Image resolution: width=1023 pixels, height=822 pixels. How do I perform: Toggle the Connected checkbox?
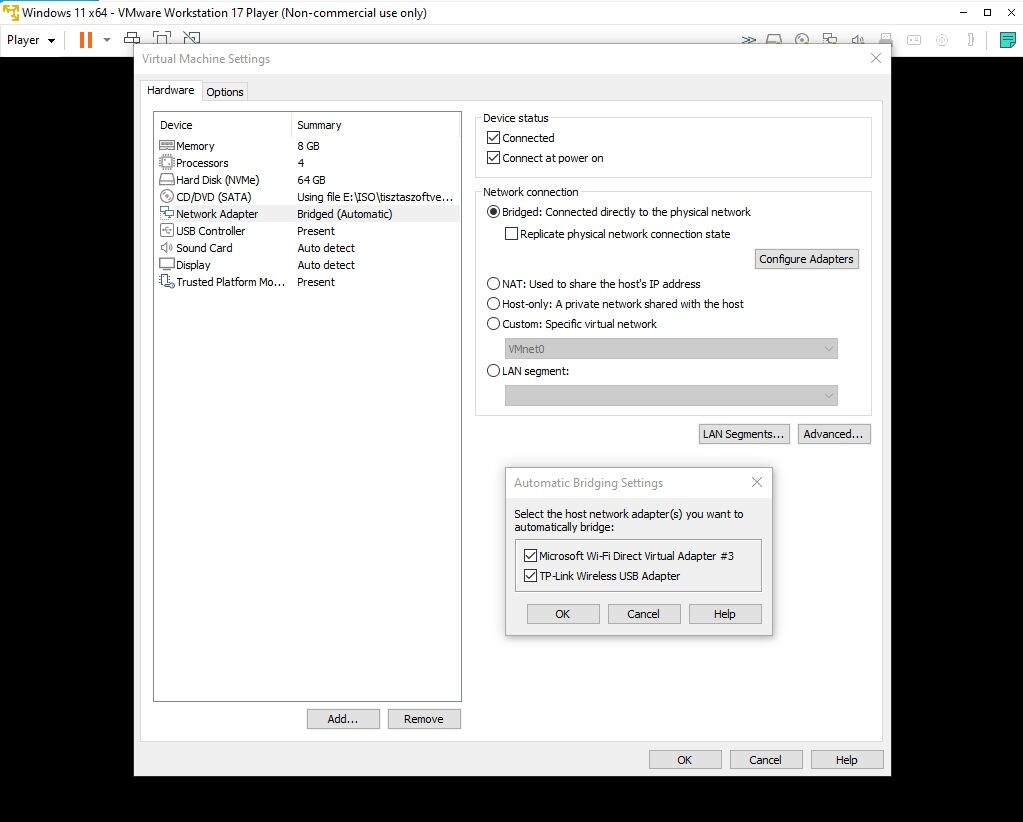[x=493, y=138]
